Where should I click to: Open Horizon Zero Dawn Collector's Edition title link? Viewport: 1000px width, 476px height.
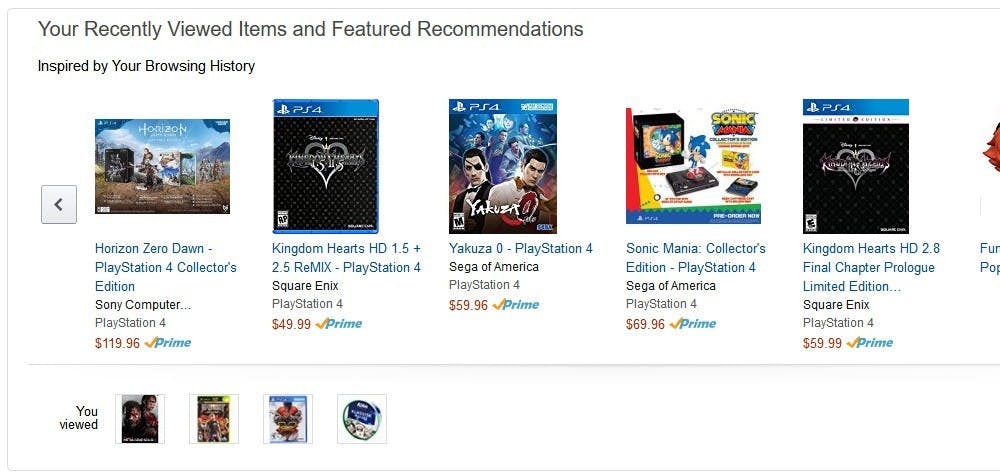(165, 267)
